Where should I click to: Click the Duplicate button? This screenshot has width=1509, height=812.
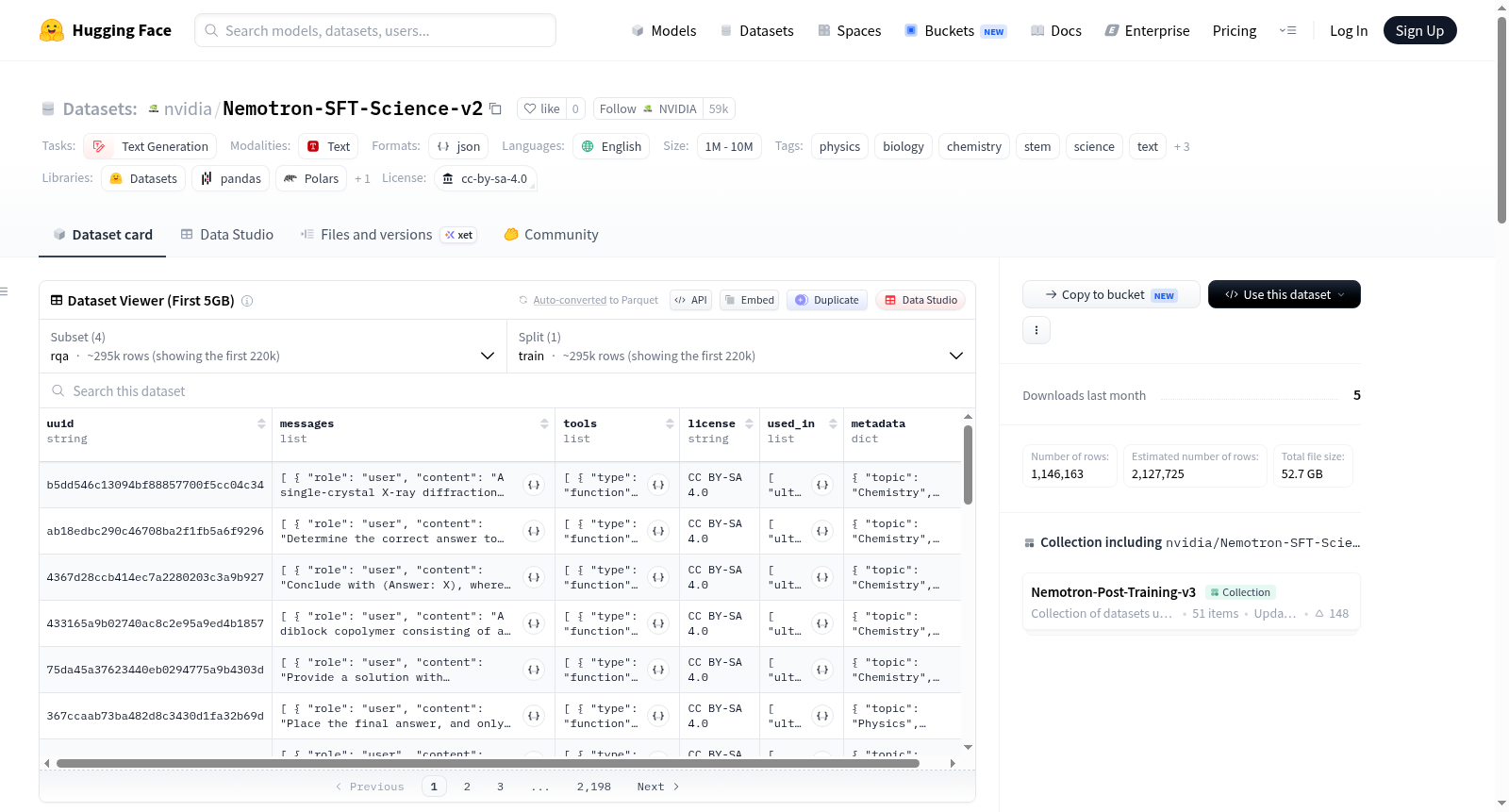coord(827,300)
